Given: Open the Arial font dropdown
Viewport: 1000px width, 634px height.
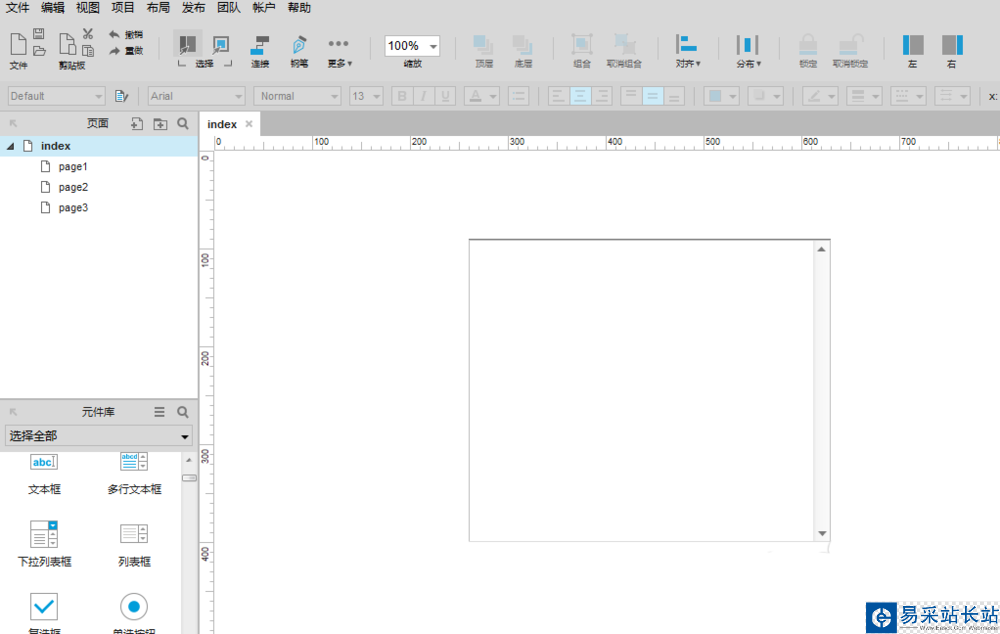Looking at the screenshot, I should pos(196,96).
